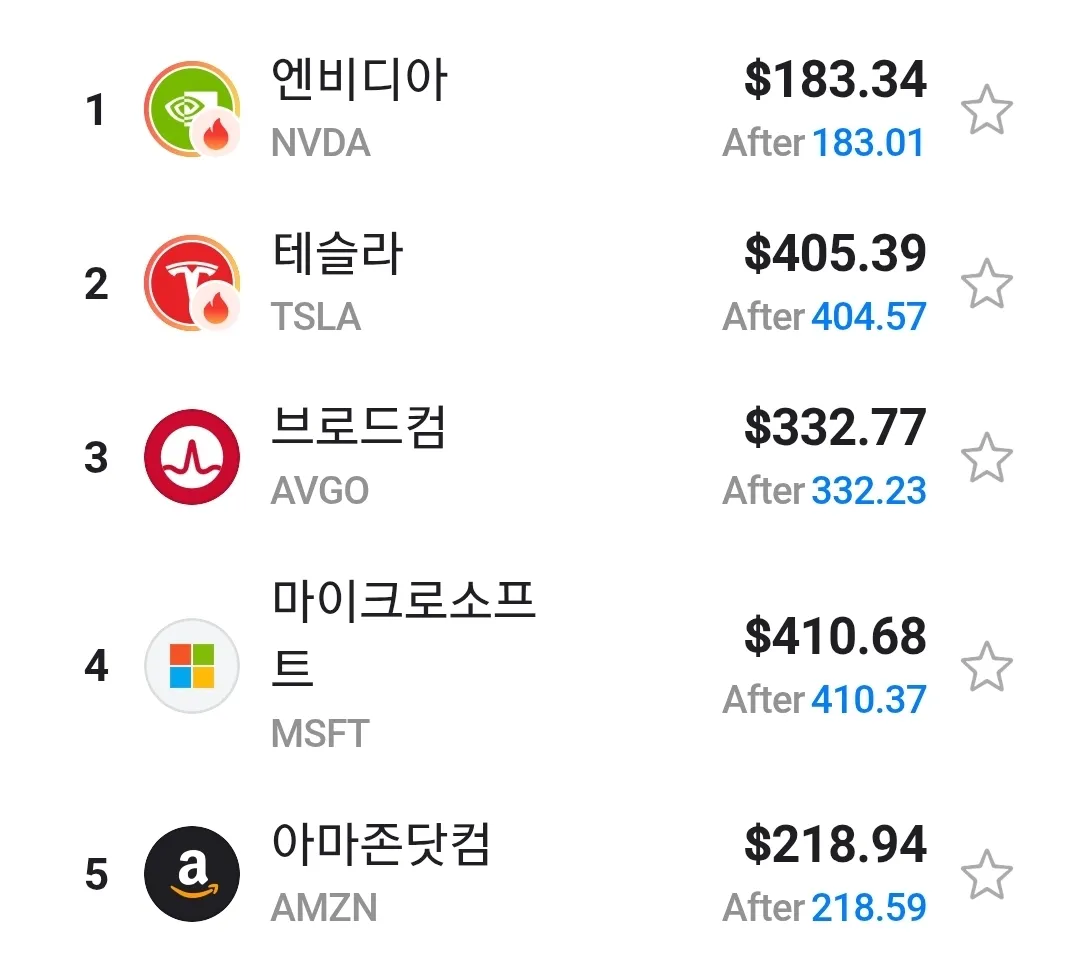Select the MSFT ticker label
The width and height of the screenshot is (1080, 972).
(x=320, y=734)
